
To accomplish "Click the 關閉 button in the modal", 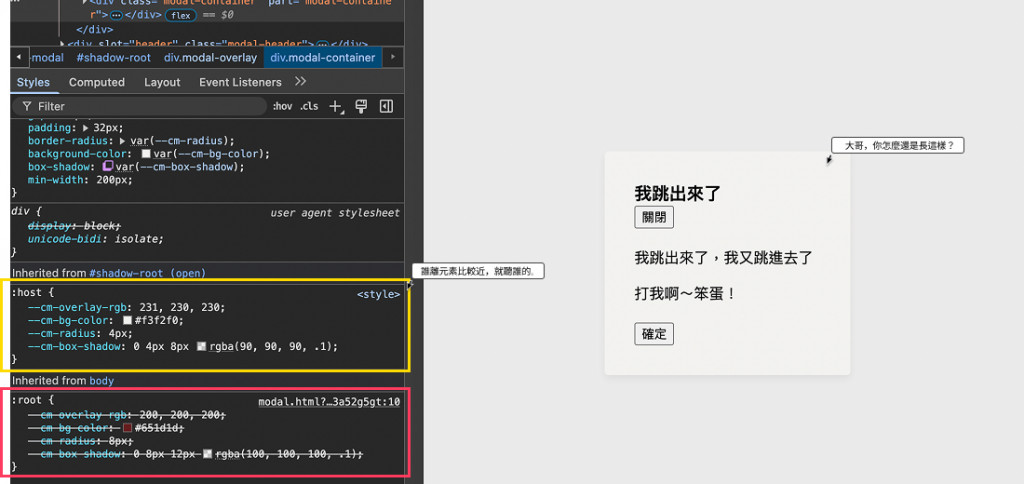I will click(654, 218).
